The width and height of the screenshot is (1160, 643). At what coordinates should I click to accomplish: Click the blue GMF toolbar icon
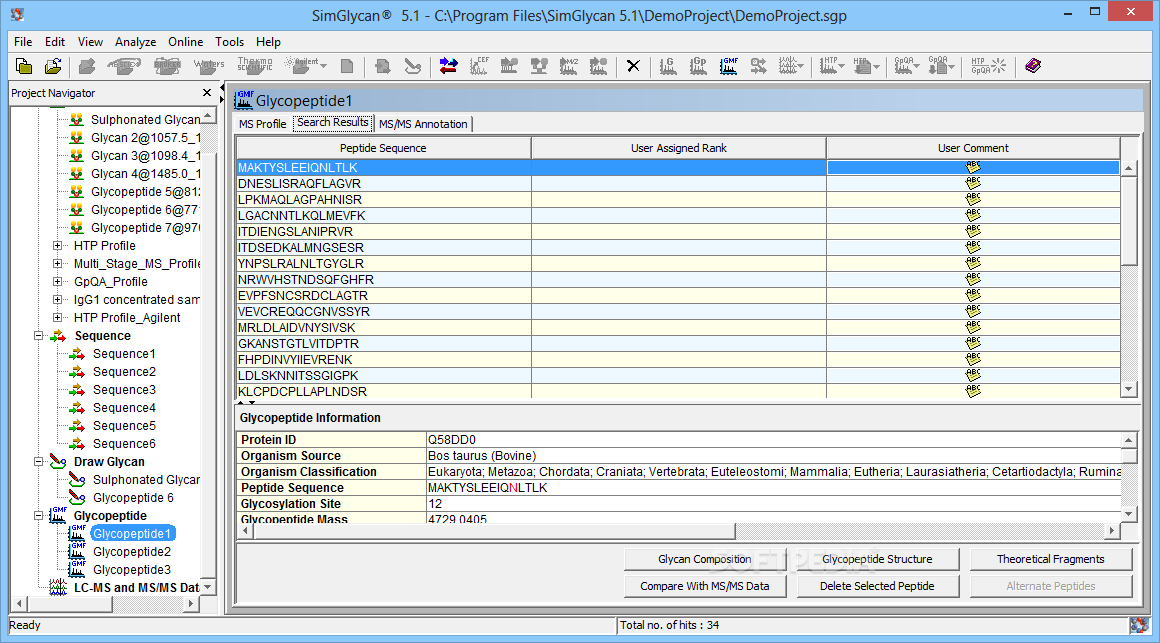[729, 67]
